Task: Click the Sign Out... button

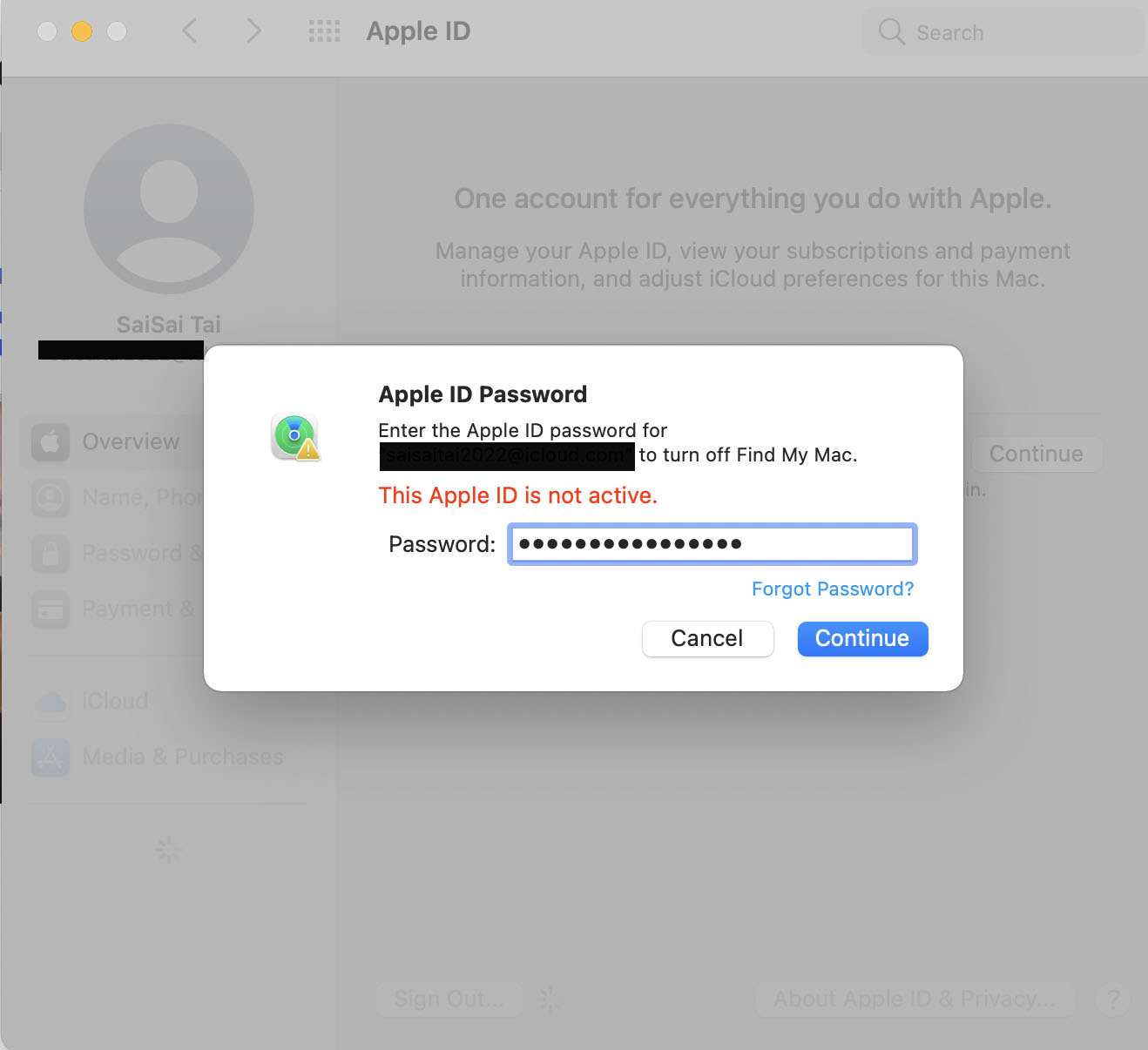Action: click(449, 999)
